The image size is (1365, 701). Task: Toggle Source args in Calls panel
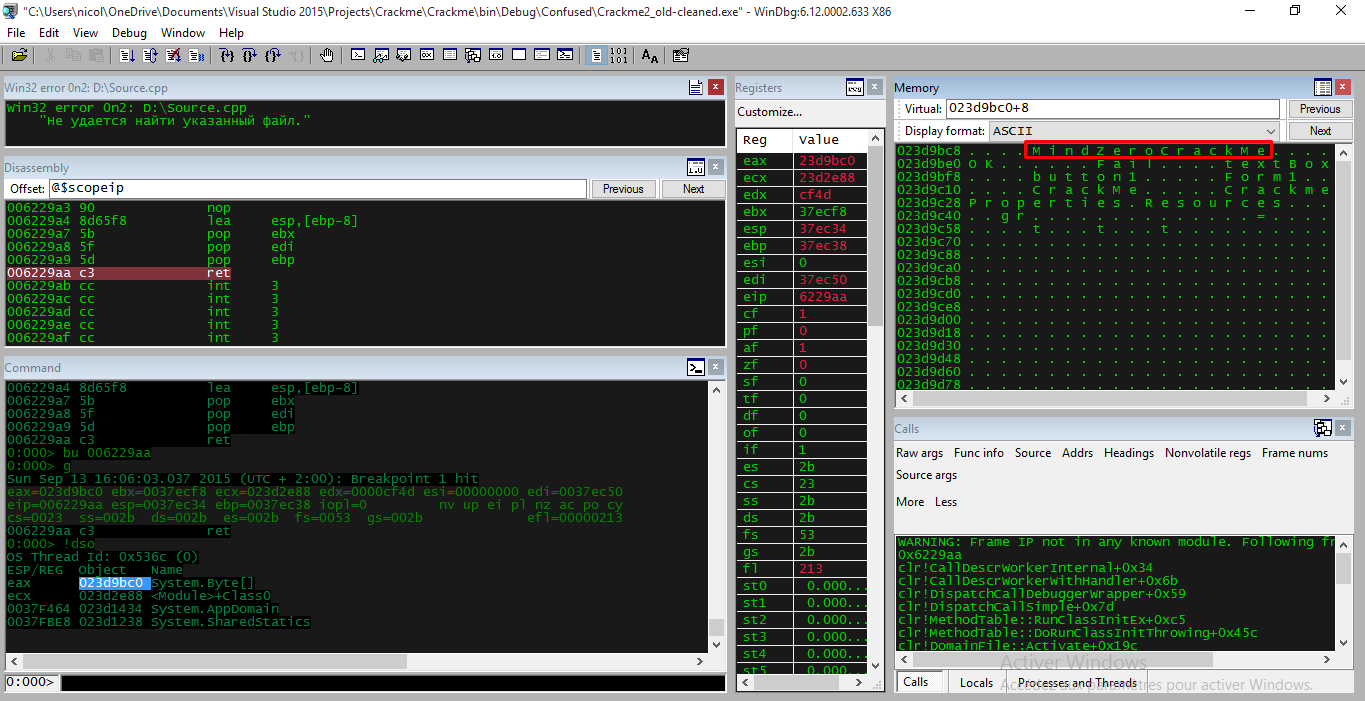click(927, 475)
